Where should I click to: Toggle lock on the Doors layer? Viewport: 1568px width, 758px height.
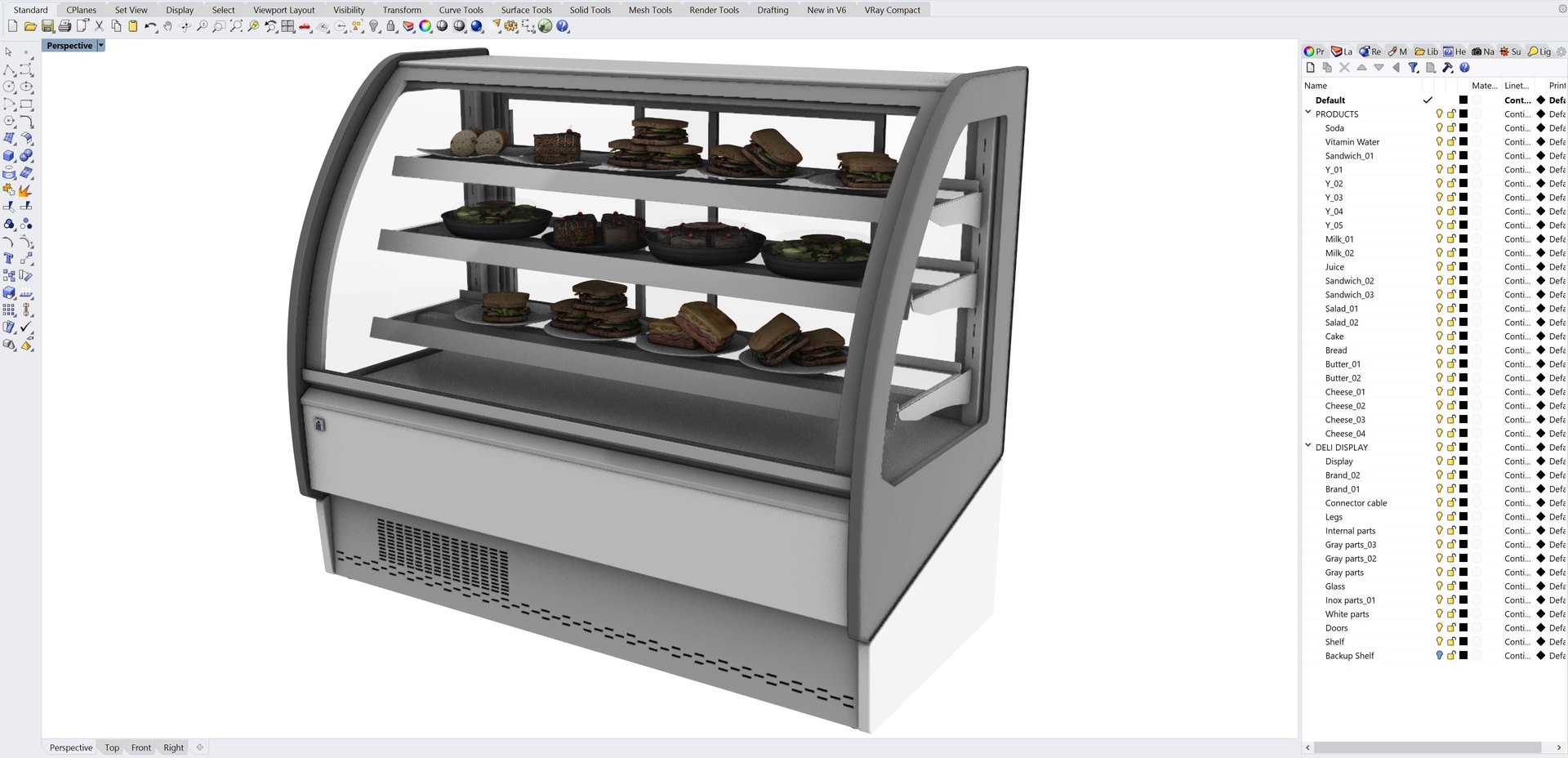1451,627
